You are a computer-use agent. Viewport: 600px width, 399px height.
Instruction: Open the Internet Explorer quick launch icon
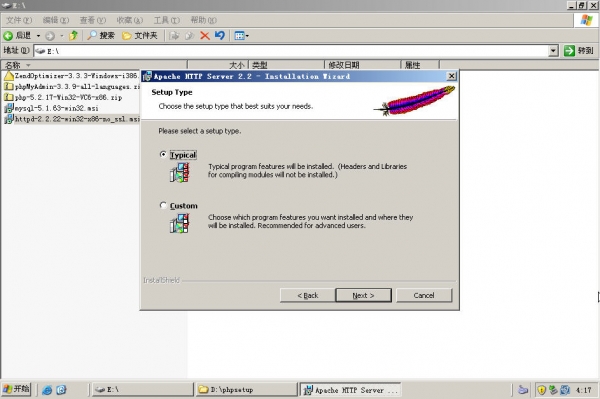[x=47, y=390]
